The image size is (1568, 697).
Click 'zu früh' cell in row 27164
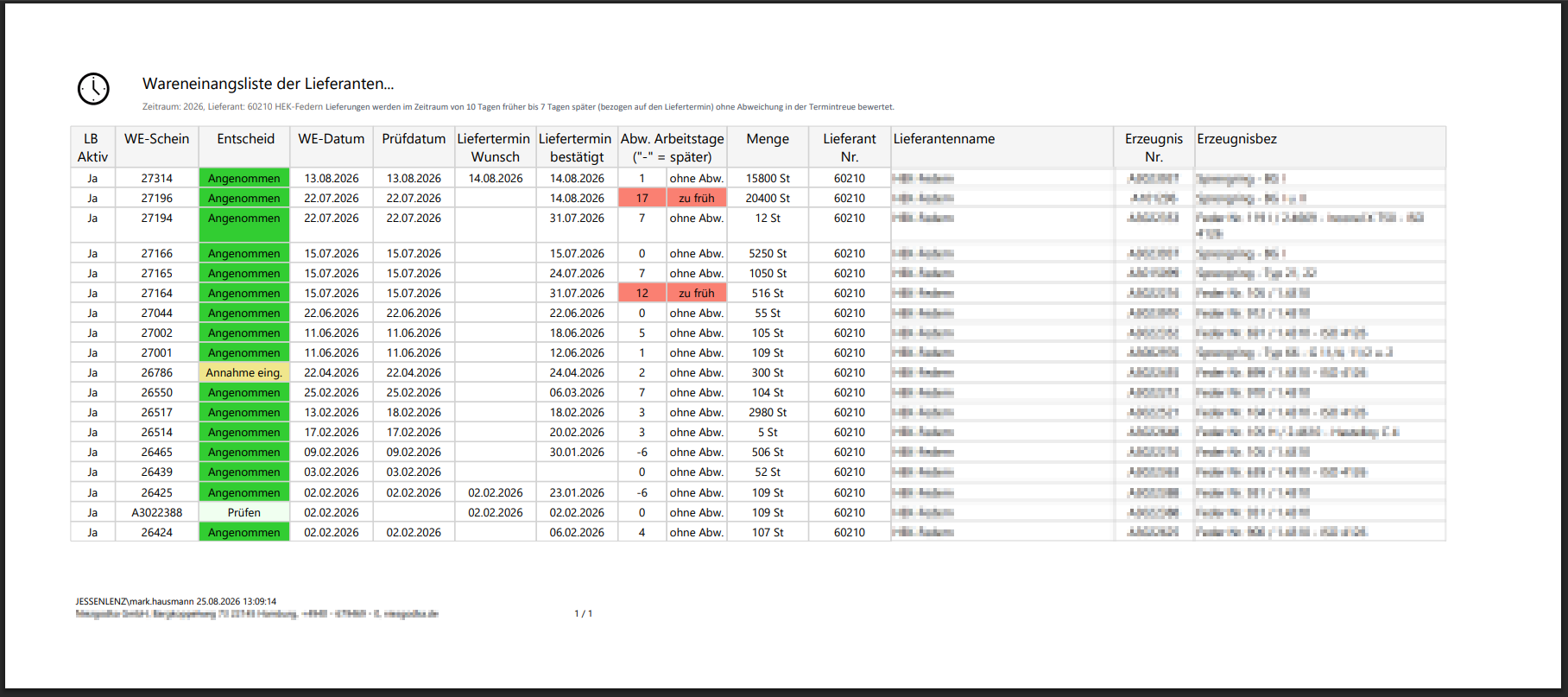click(697, 293)
